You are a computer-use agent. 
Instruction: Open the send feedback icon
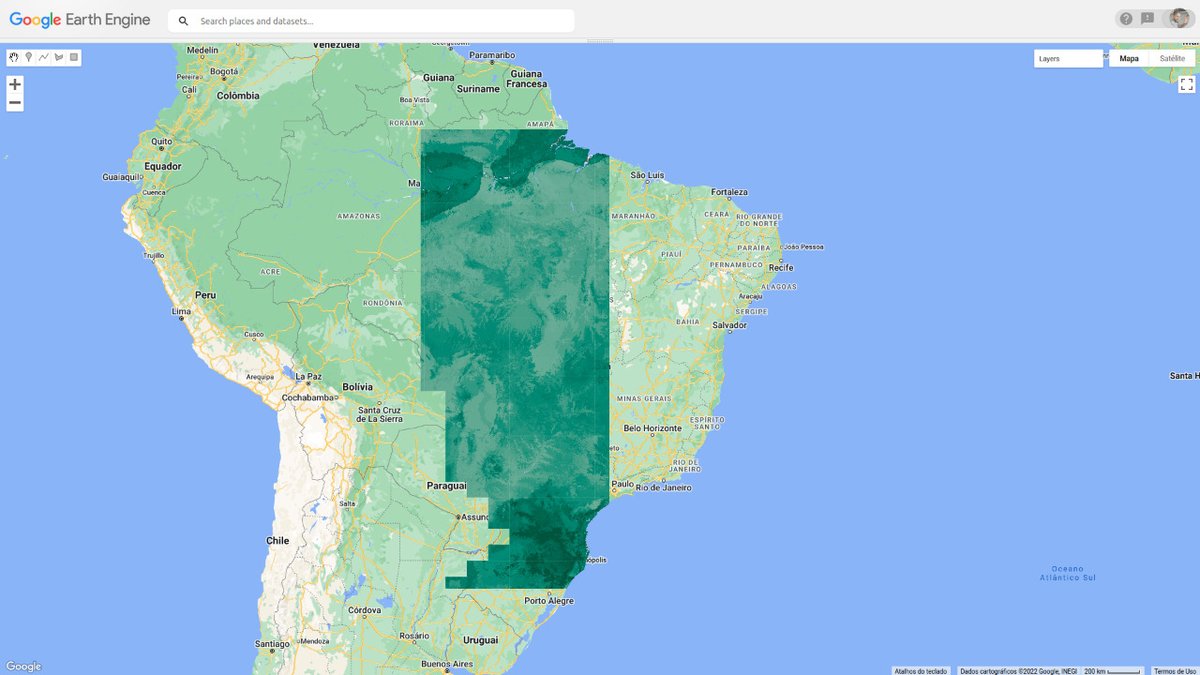[1147, 19]
